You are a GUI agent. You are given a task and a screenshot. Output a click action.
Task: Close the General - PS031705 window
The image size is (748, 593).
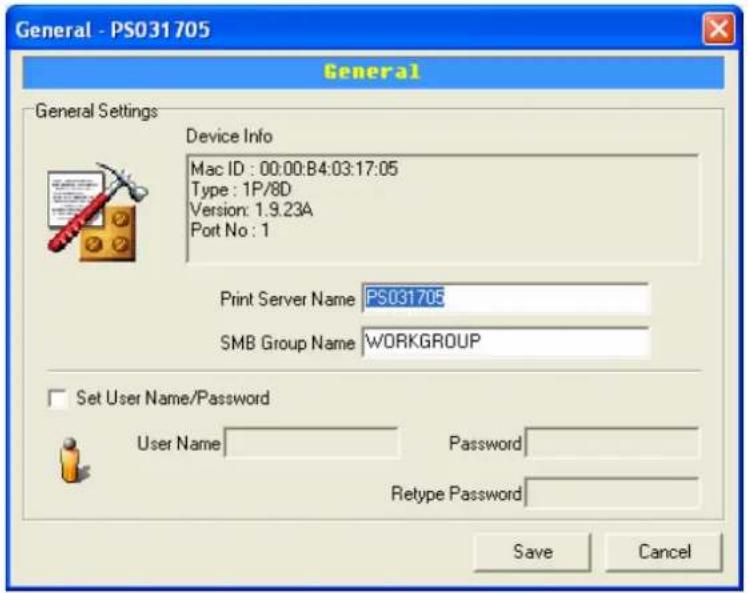[718, 29]
